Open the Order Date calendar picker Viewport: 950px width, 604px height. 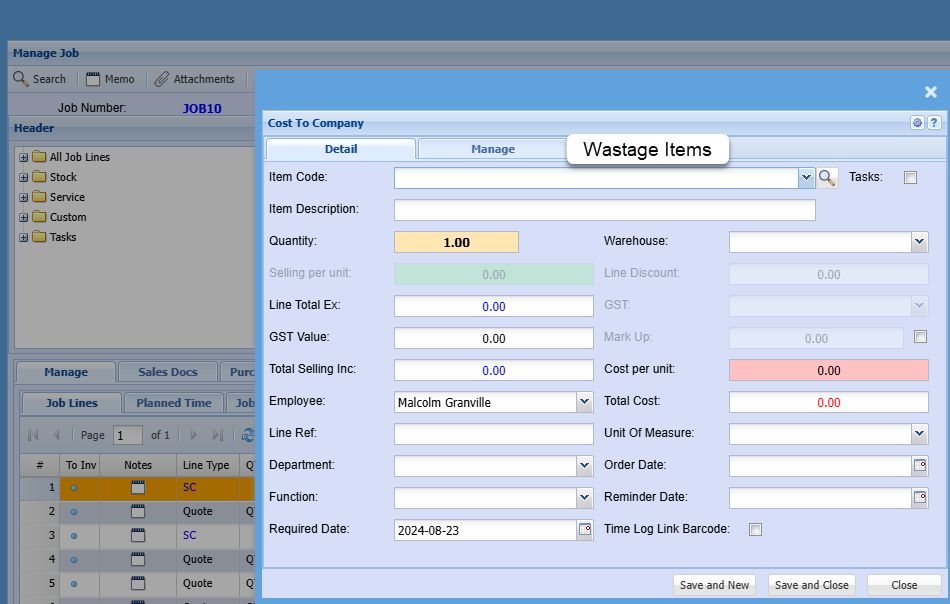(920, 466)
